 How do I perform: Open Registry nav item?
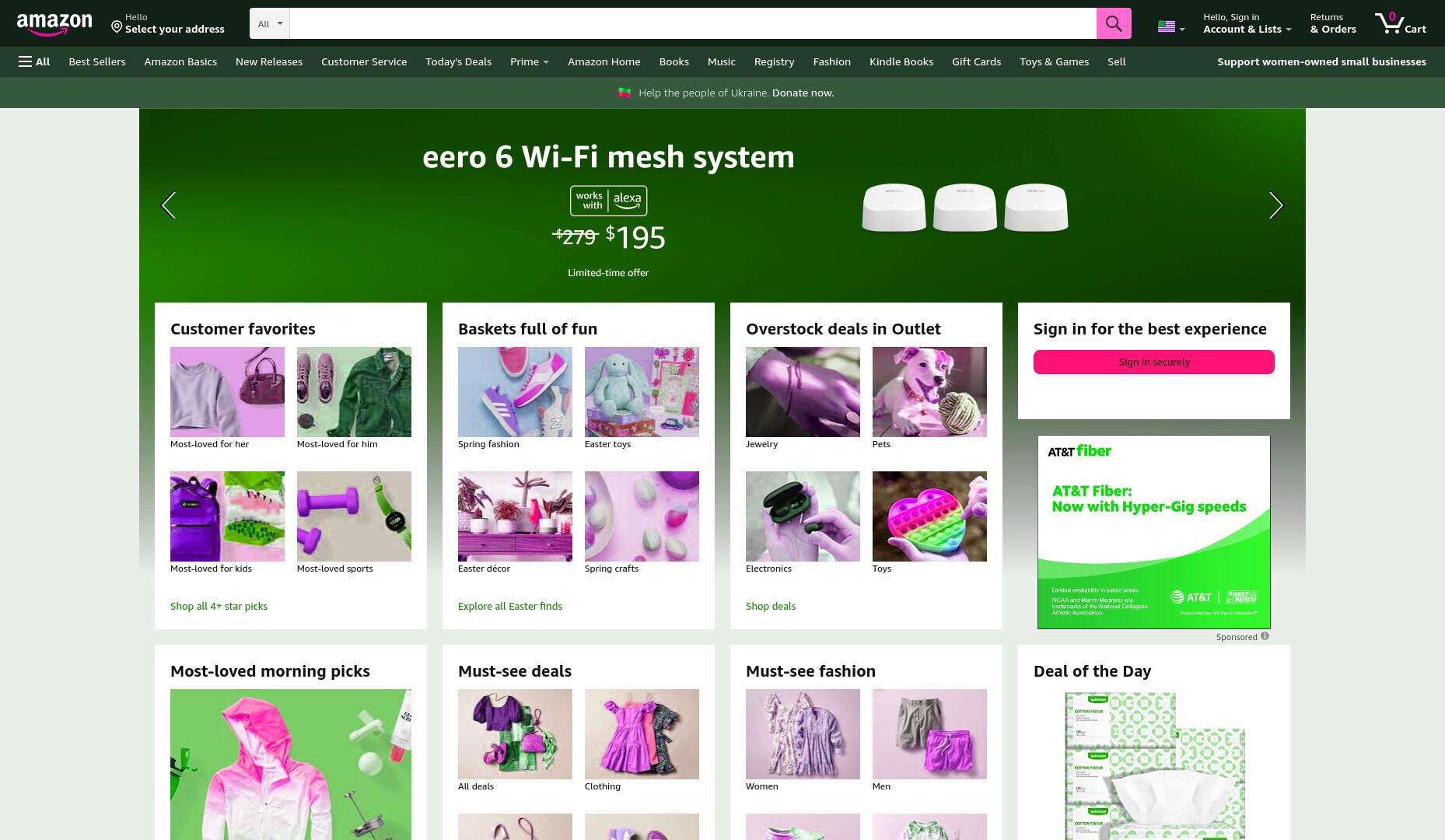(x=774, y=61)
